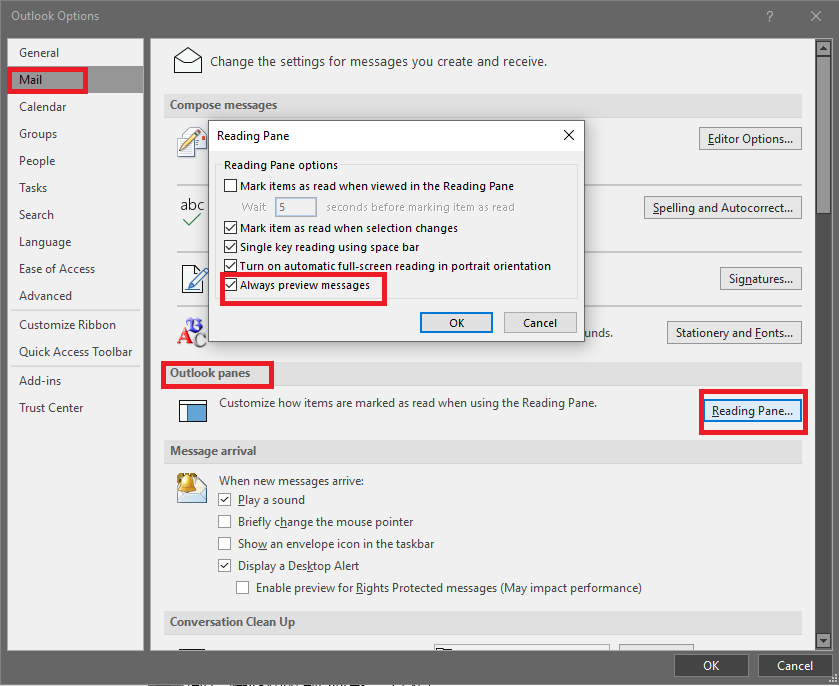This screenshot has width=839, height=686.
Task: Click the Wait seconds input field
Action: (x=296, y=207)
